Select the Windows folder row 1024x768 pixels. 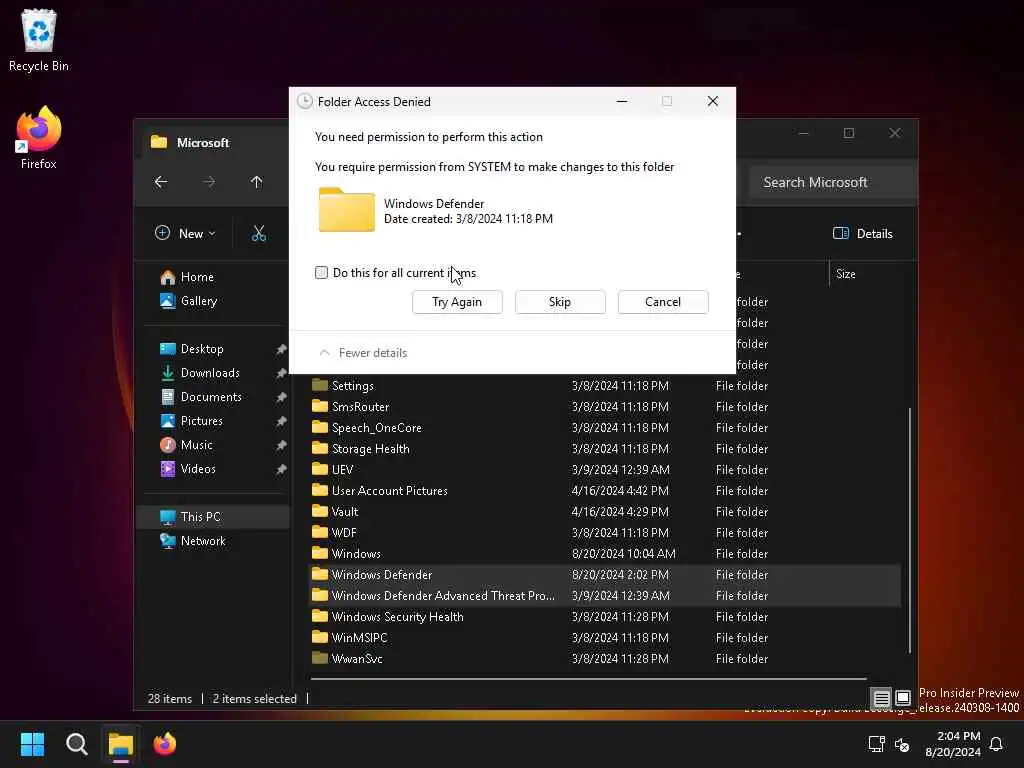coord(604,554)
